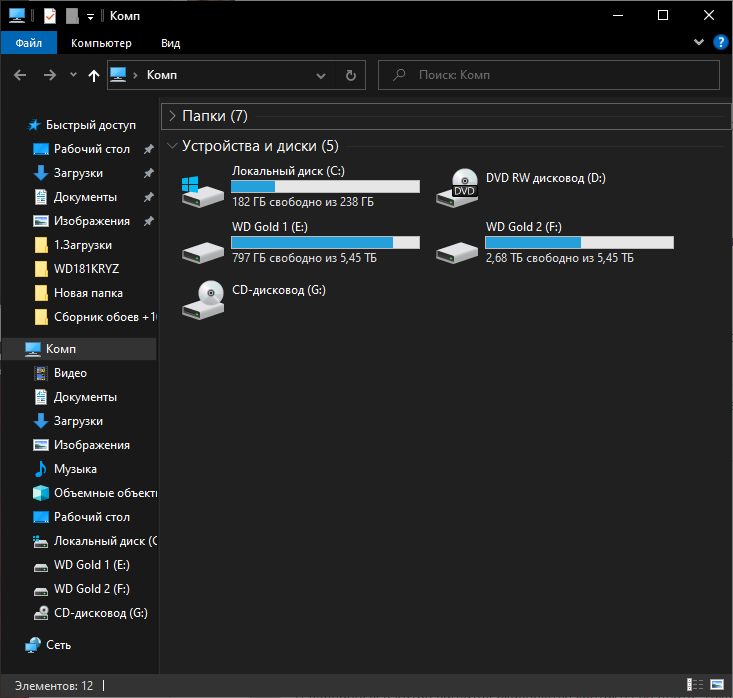The width and height of the screenshot is (733, 698).
Task: Switch to the Вид ribbon tab
Action: 170,43
